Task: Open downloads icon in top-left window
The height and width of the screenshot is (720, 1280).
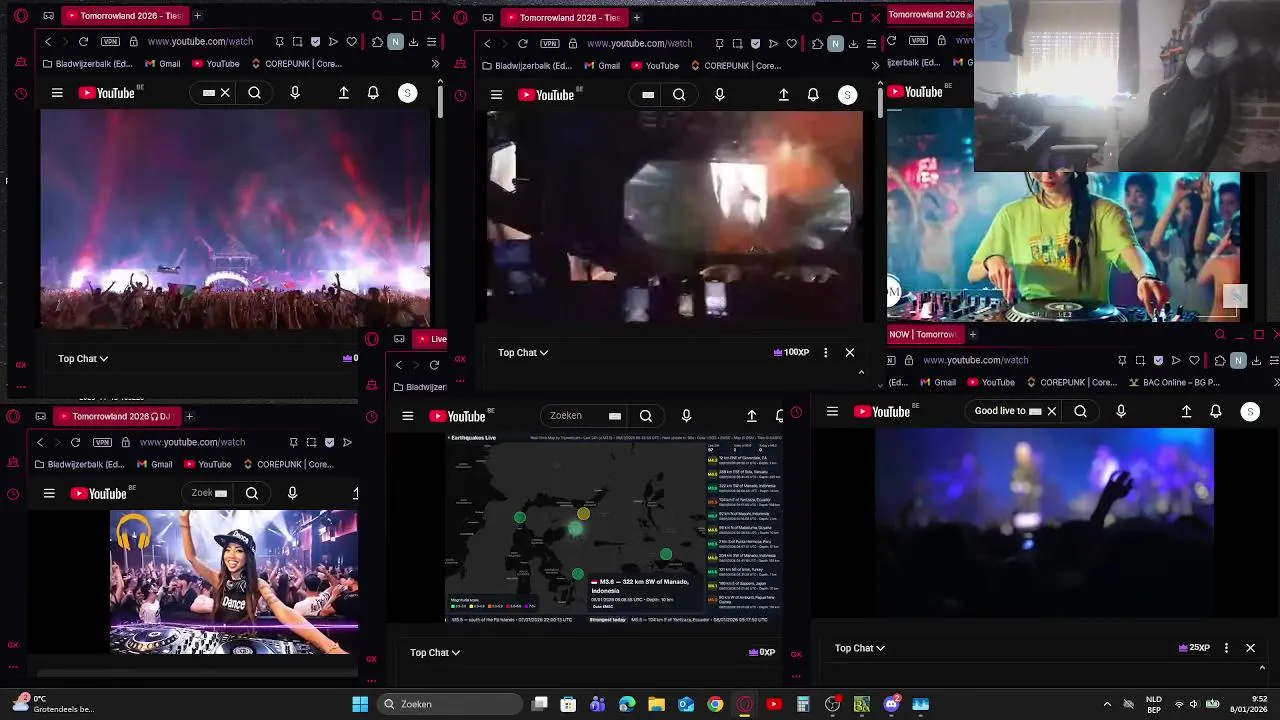Action: coord(413,42)
